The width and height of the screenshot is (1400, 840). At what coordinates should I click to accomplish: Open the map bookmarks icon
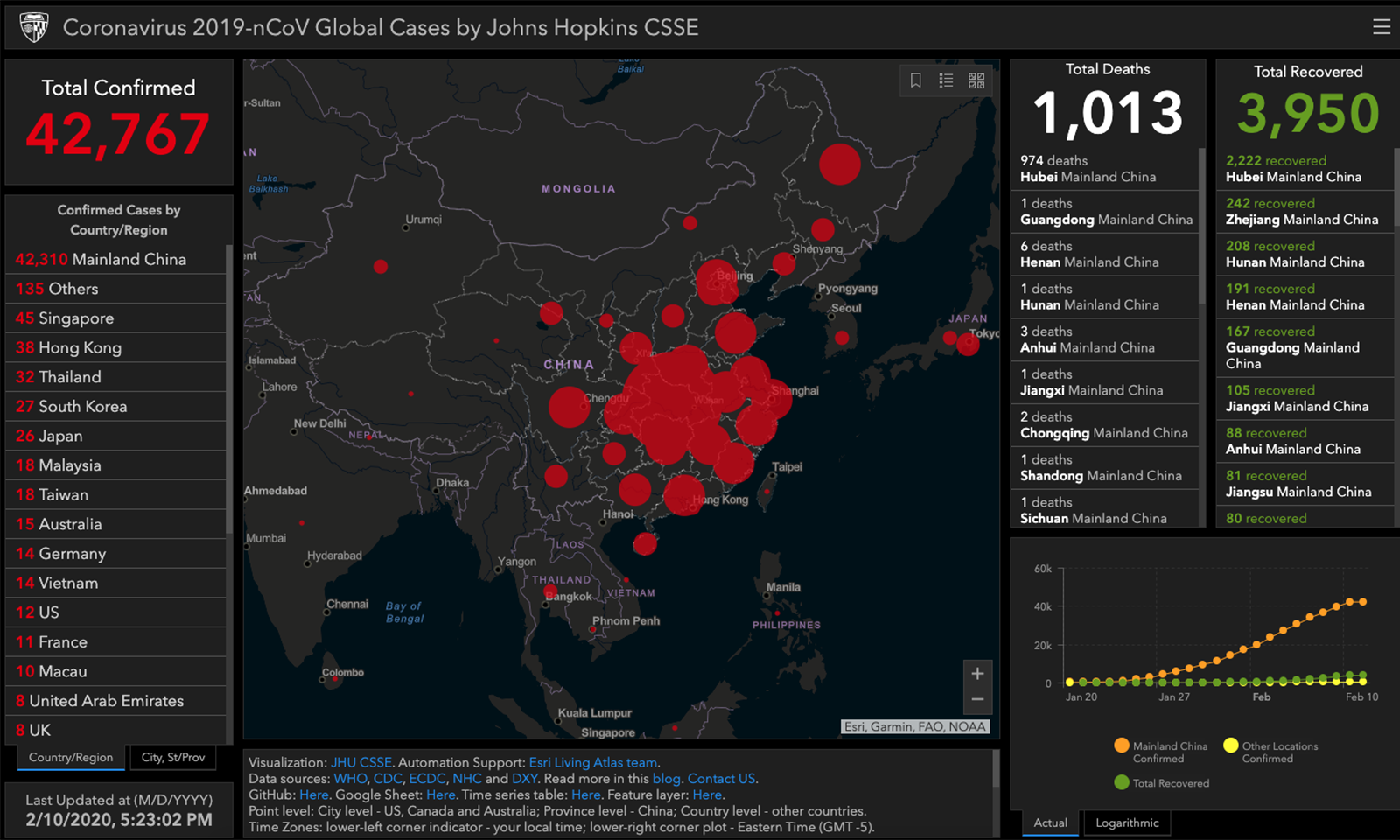(916, 80)
